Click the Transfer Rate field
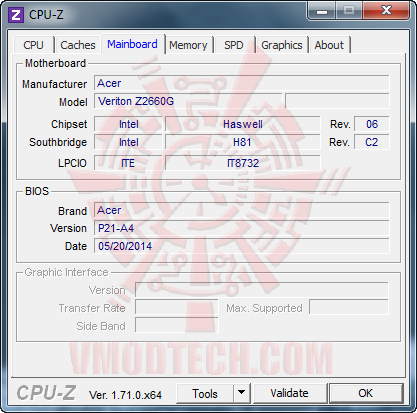This screenshot has height=413, width=417. (177, 308)
